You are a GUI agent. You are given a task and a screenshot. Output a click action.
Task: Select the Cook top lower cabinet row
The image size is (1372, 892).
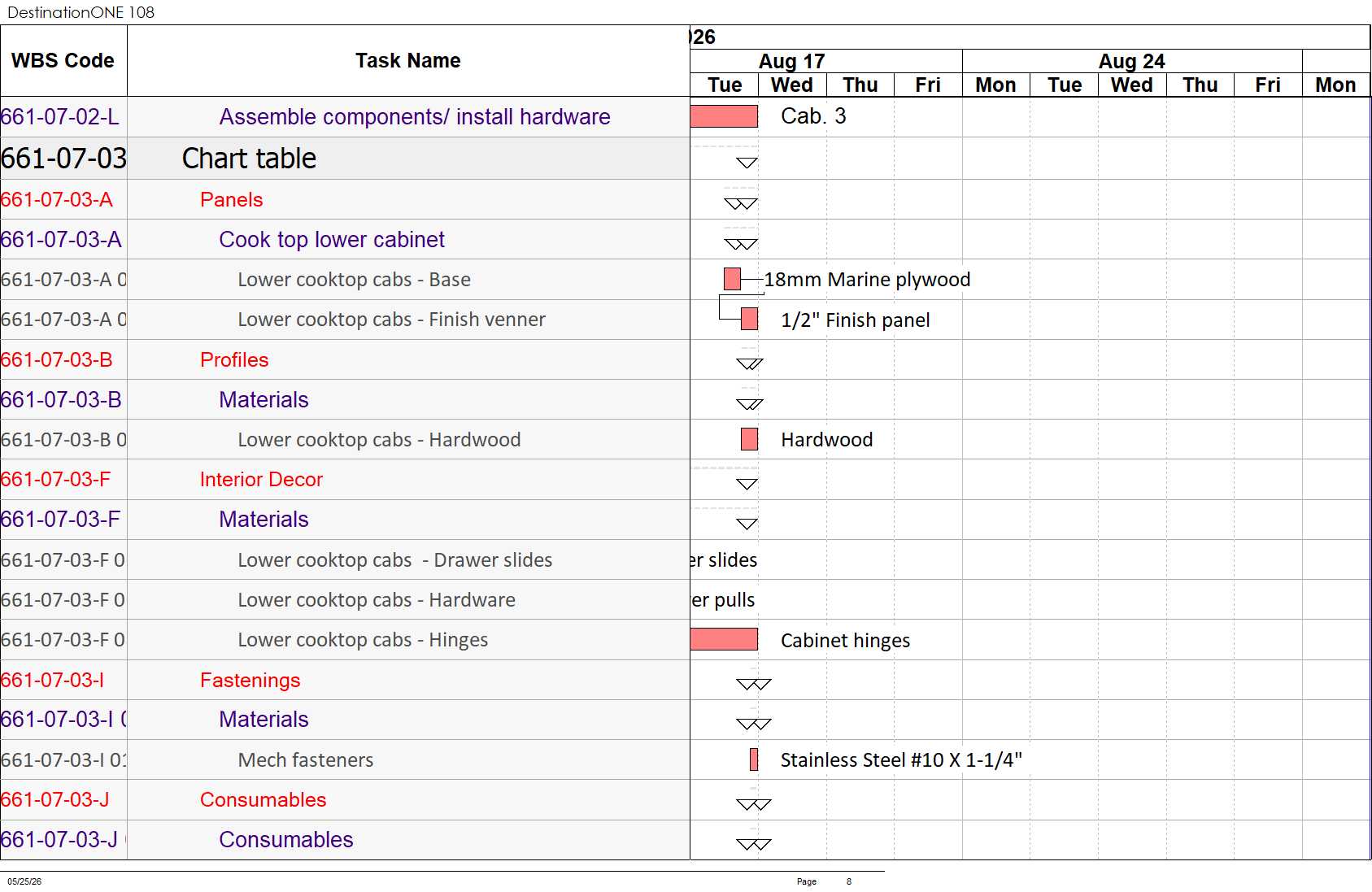point(345,239)
